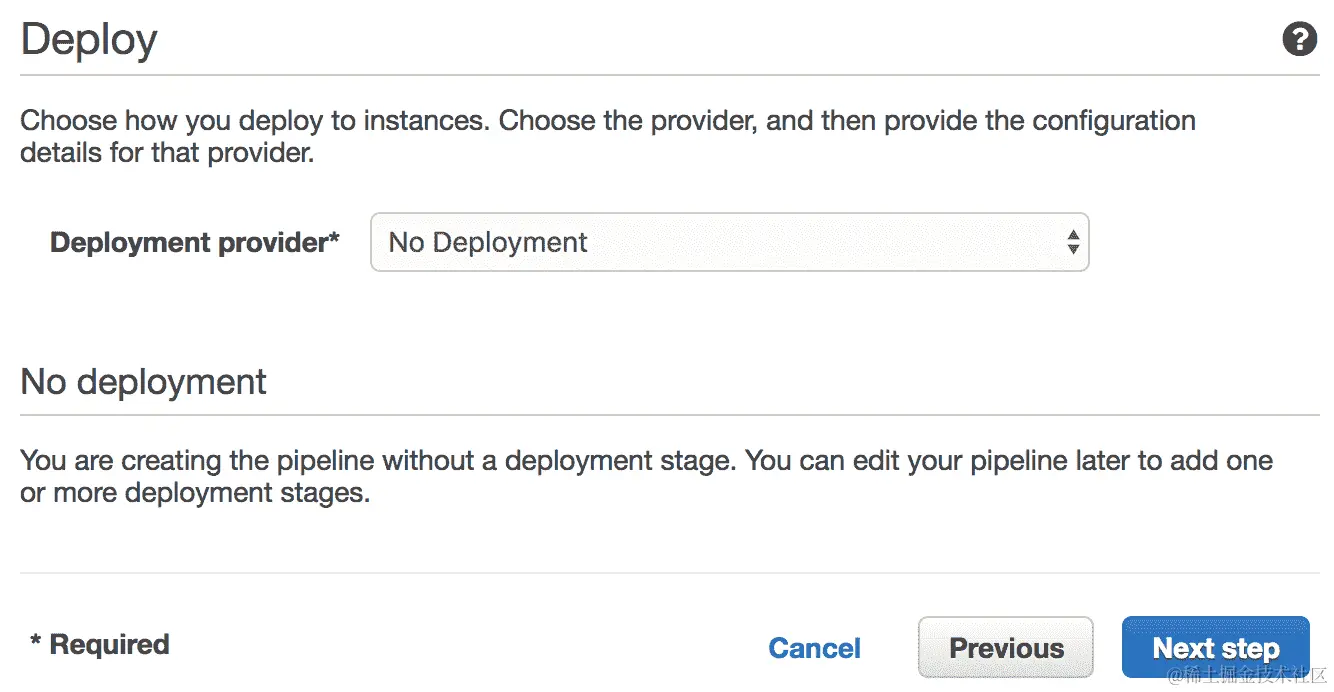Select the "No Deployment" text in combo box
The width and height of the screenshot is (1334, 692).
pos(488,243)
